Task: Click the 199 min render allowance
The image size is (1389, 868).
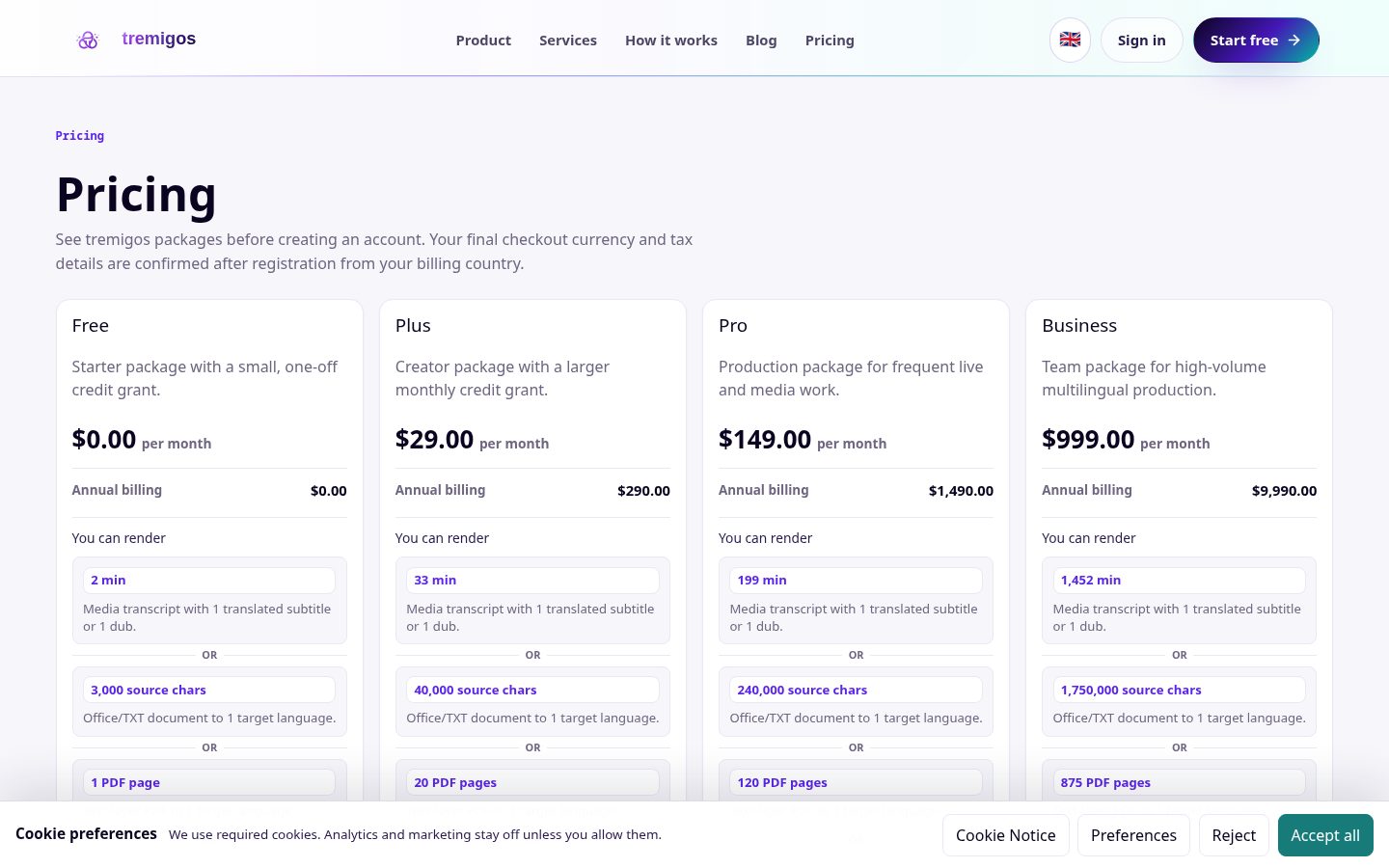Action: (856, 581)
